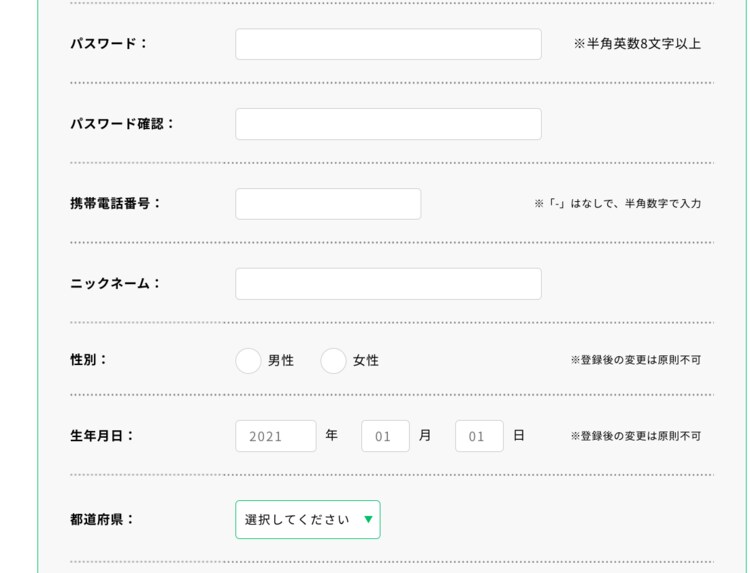The height and width of the screenshot is (573, 750).
Task: Select the ニックネーム text field
Action: click(388, 284)
